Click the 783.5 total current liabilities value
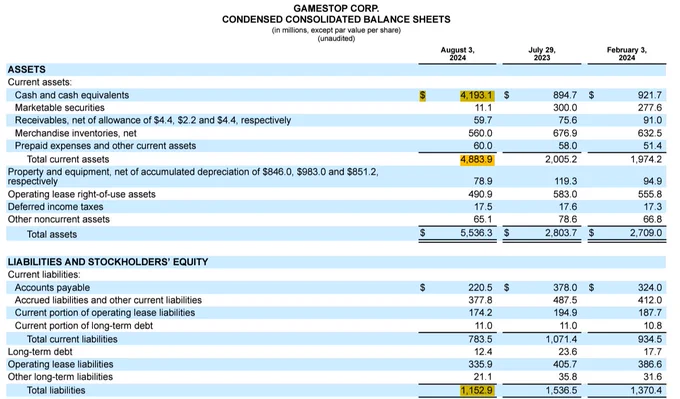 (x=480, y=339)
